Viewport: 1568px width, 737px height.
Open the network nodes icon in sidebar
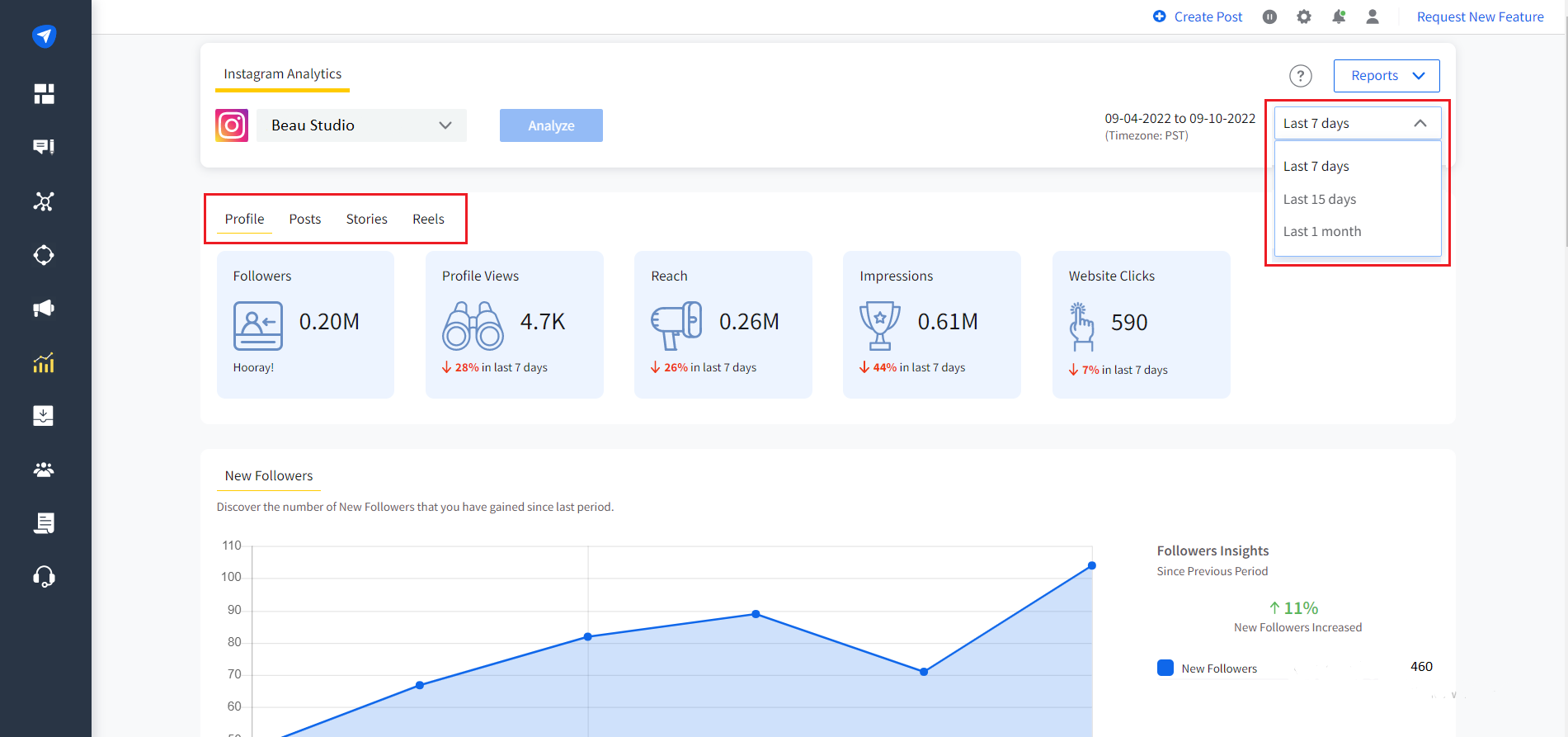coord(44,201)
